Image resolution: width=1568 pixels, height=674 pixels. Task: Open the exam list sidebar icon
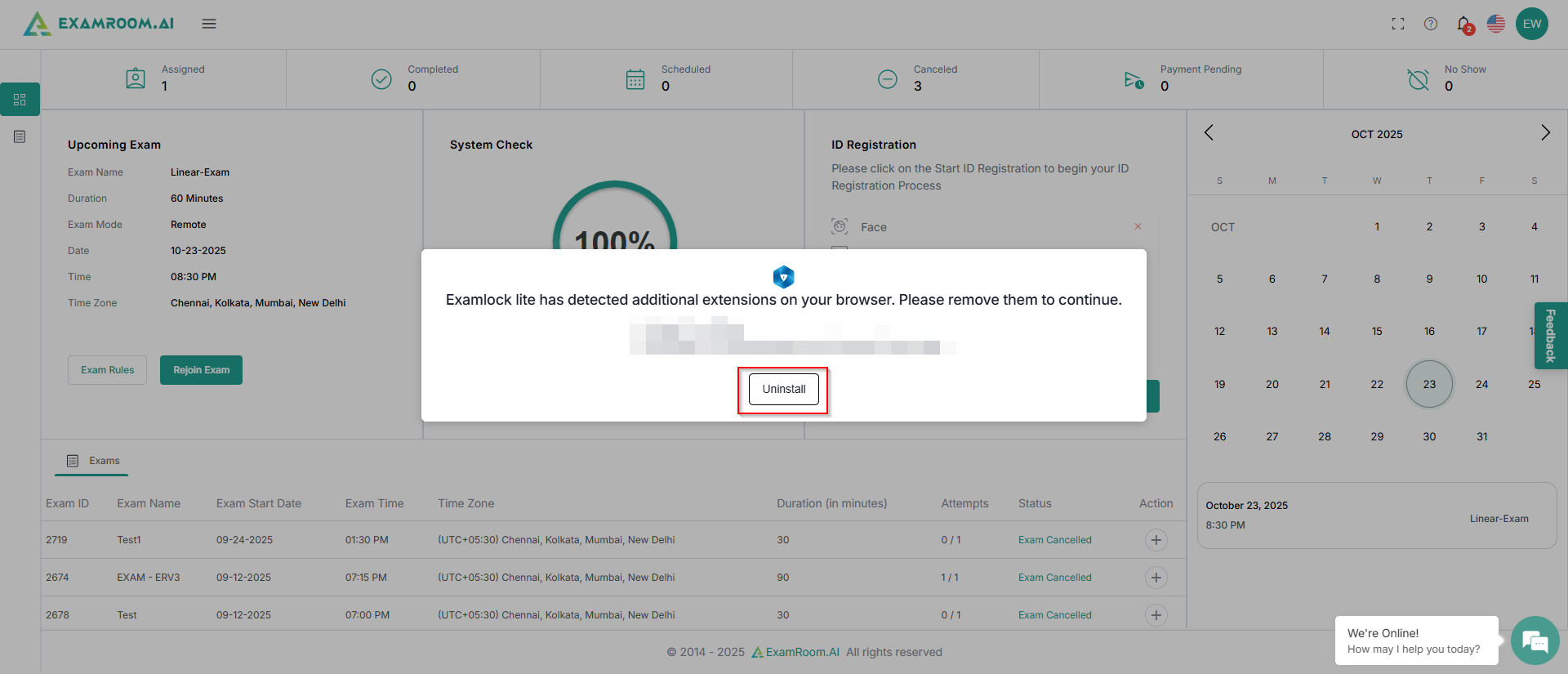20,136
